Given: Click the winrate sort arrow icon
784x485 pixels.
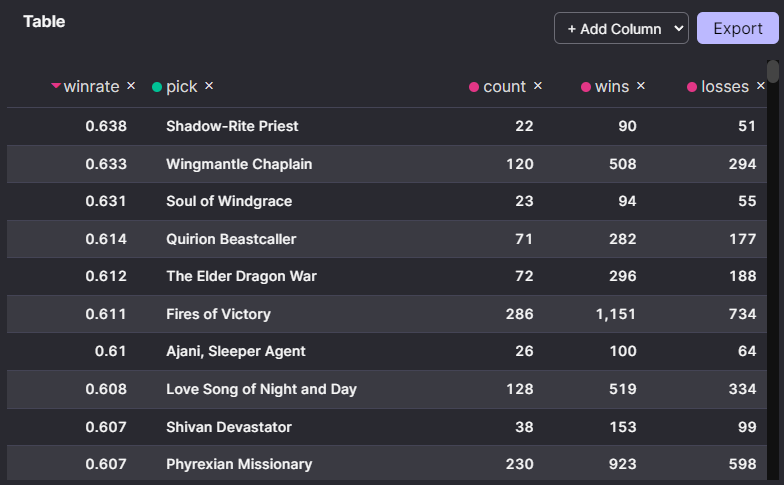Looking at the screenshot, I should point(56,87).
